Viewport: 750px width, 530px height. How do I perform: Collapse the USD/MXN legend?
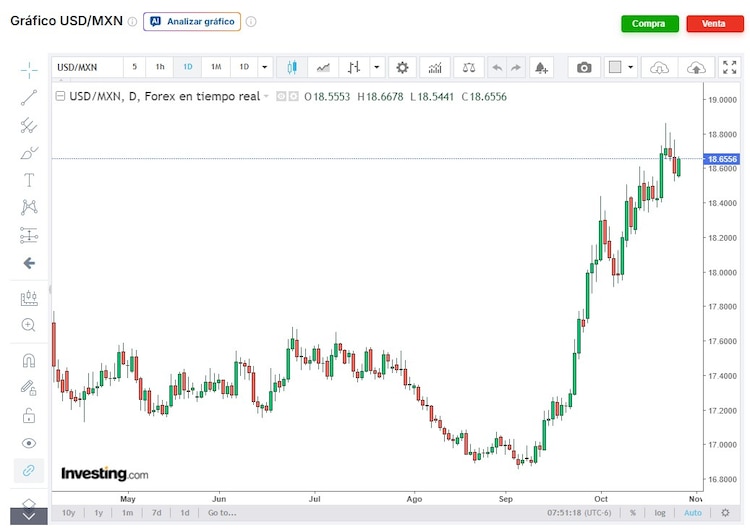[60, 96]
